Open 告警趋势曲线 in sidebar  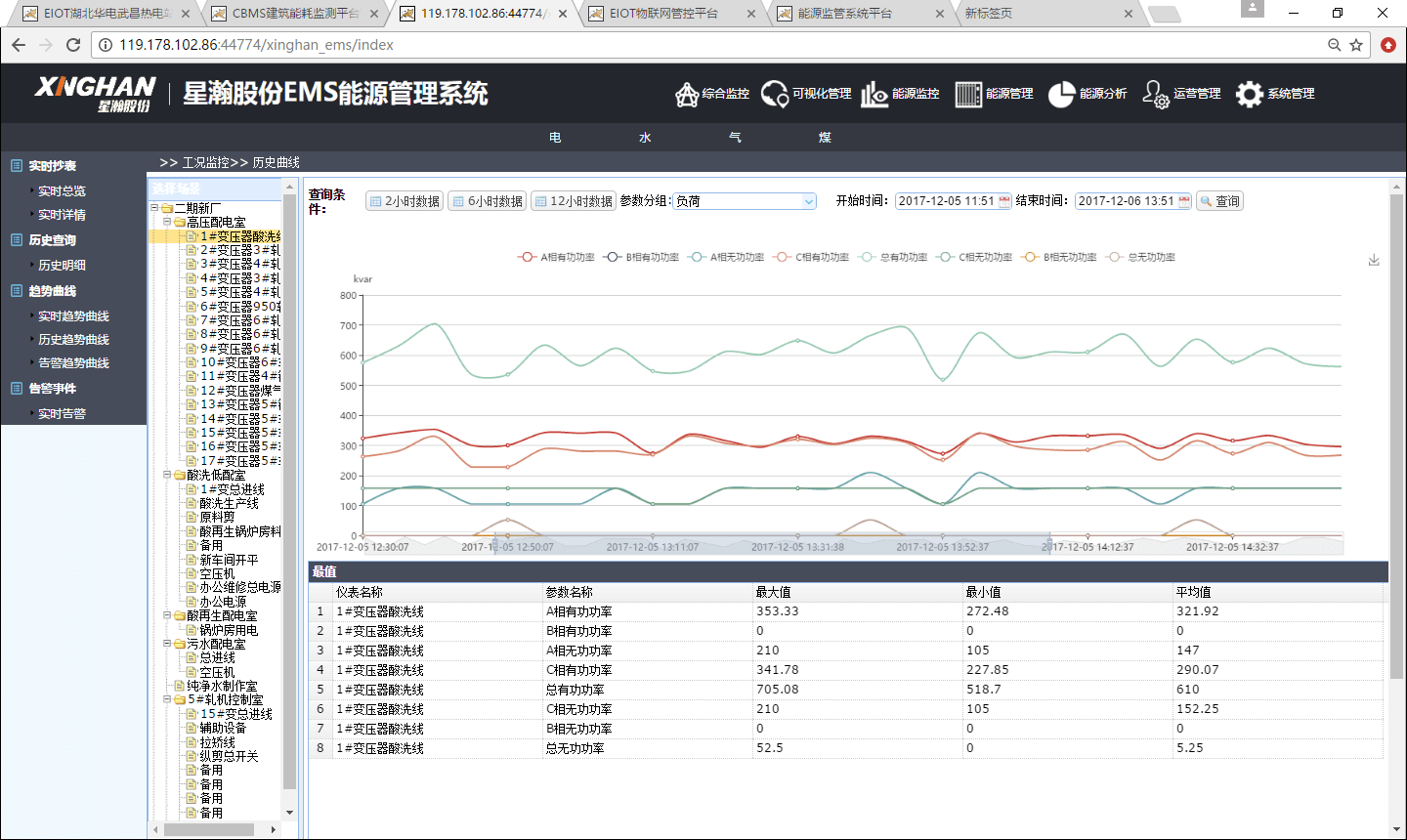[x=73, y=363]
